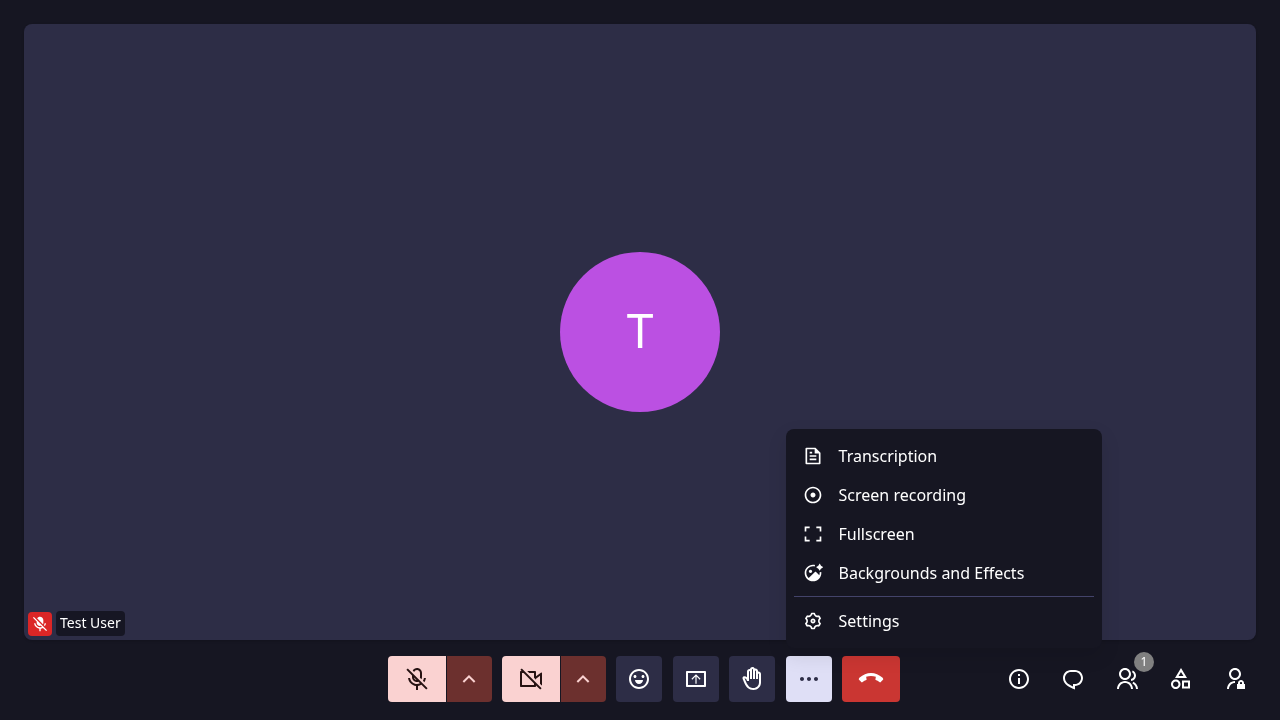Start screen share from toolbar
The image size is (1280, 720).
pos(696,679)
